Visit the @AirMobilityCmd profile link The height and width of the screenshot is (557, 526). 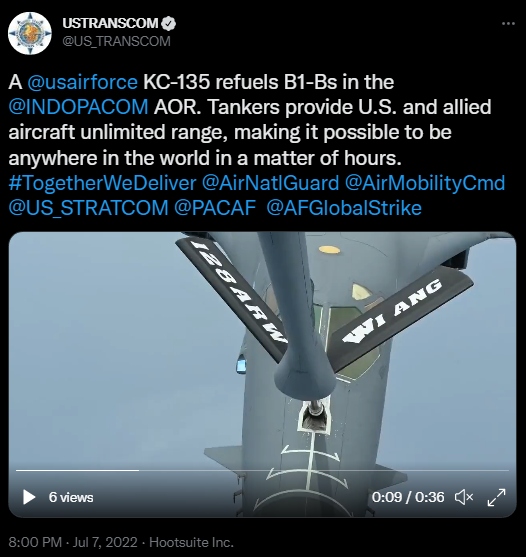point(425,183)
